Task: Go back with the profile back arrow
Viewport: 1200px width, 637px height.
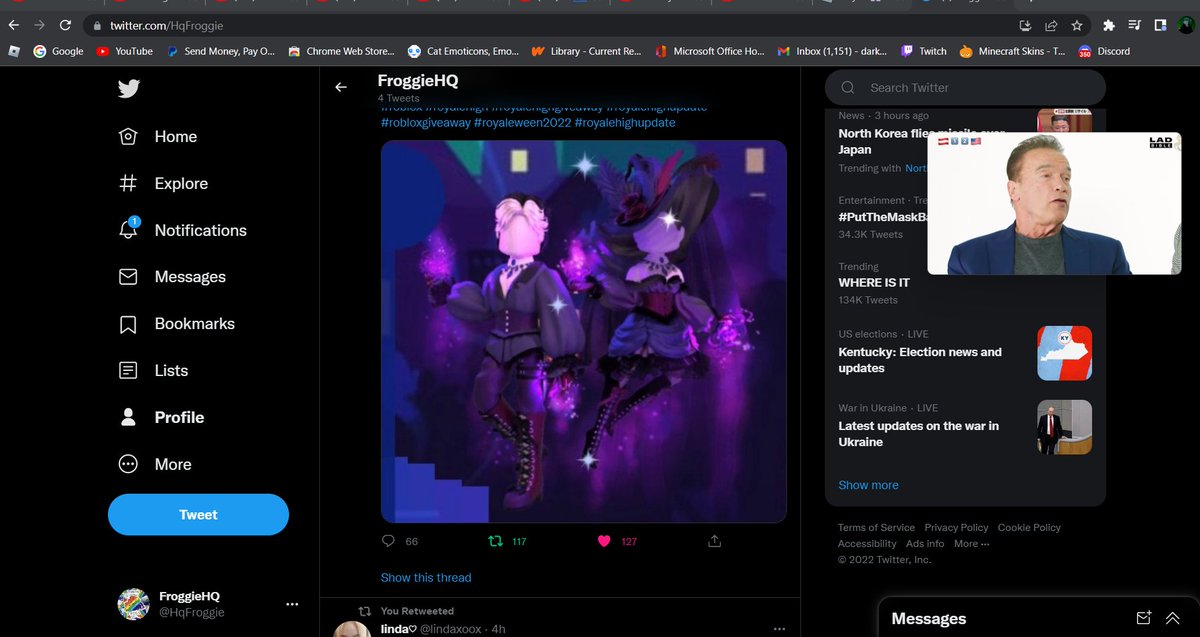Action: tap(341, 87)
